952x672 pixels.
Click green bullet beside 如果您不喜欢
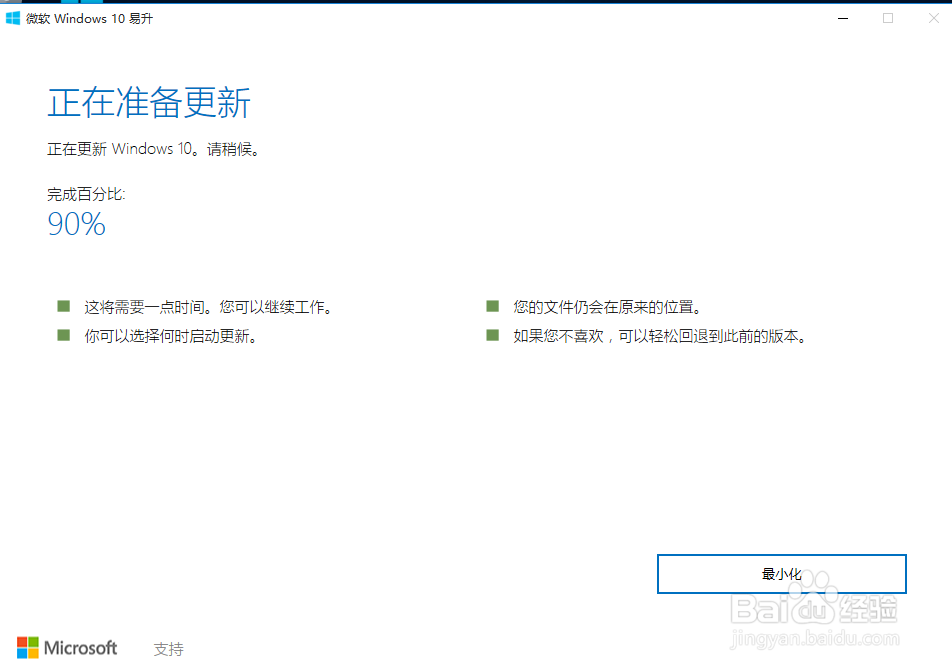(492, 335)
